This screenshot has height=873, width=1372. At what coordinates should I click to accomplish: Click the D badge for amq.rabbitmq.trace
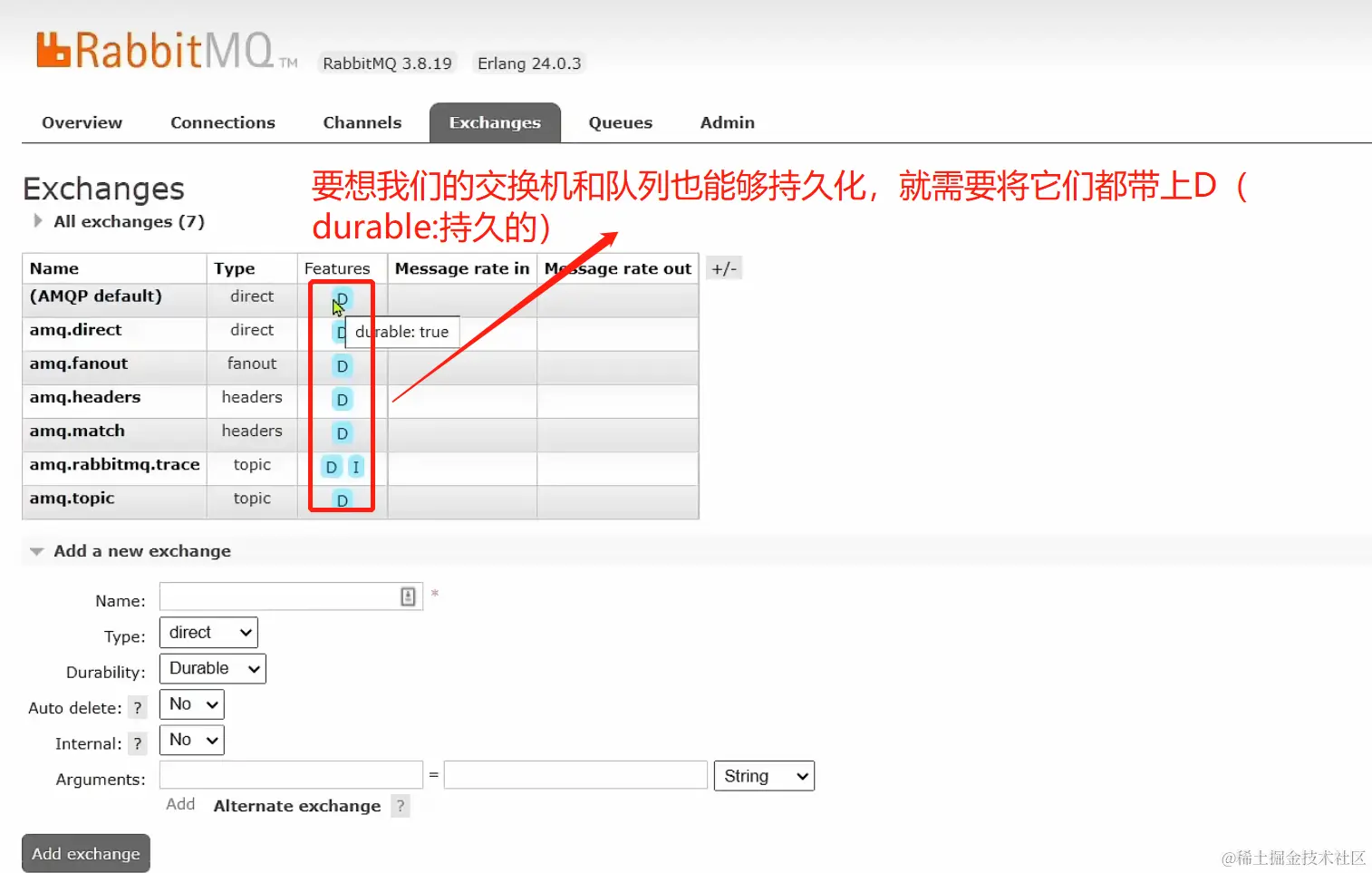[x=332, y=467]
